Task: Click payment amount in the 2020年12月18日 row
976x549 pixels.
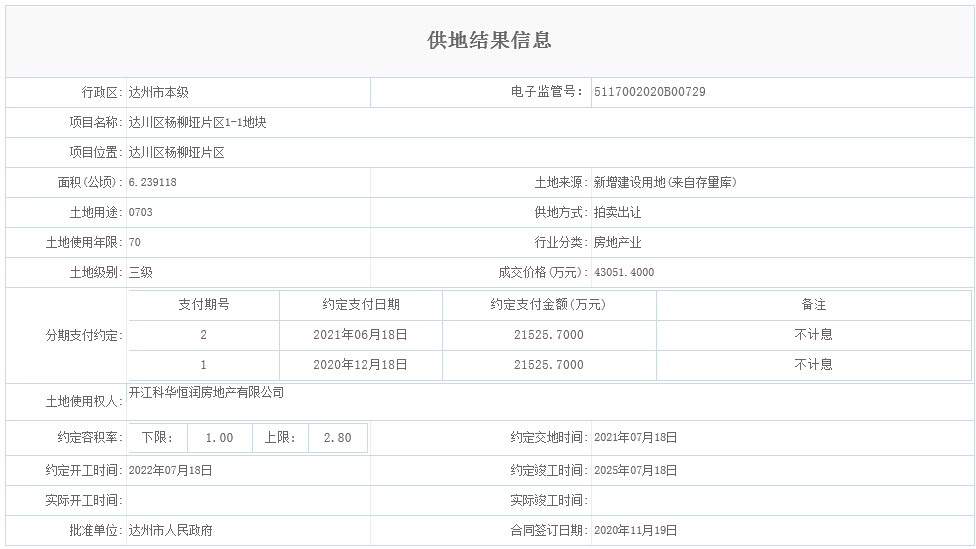Action: point(549,365)
